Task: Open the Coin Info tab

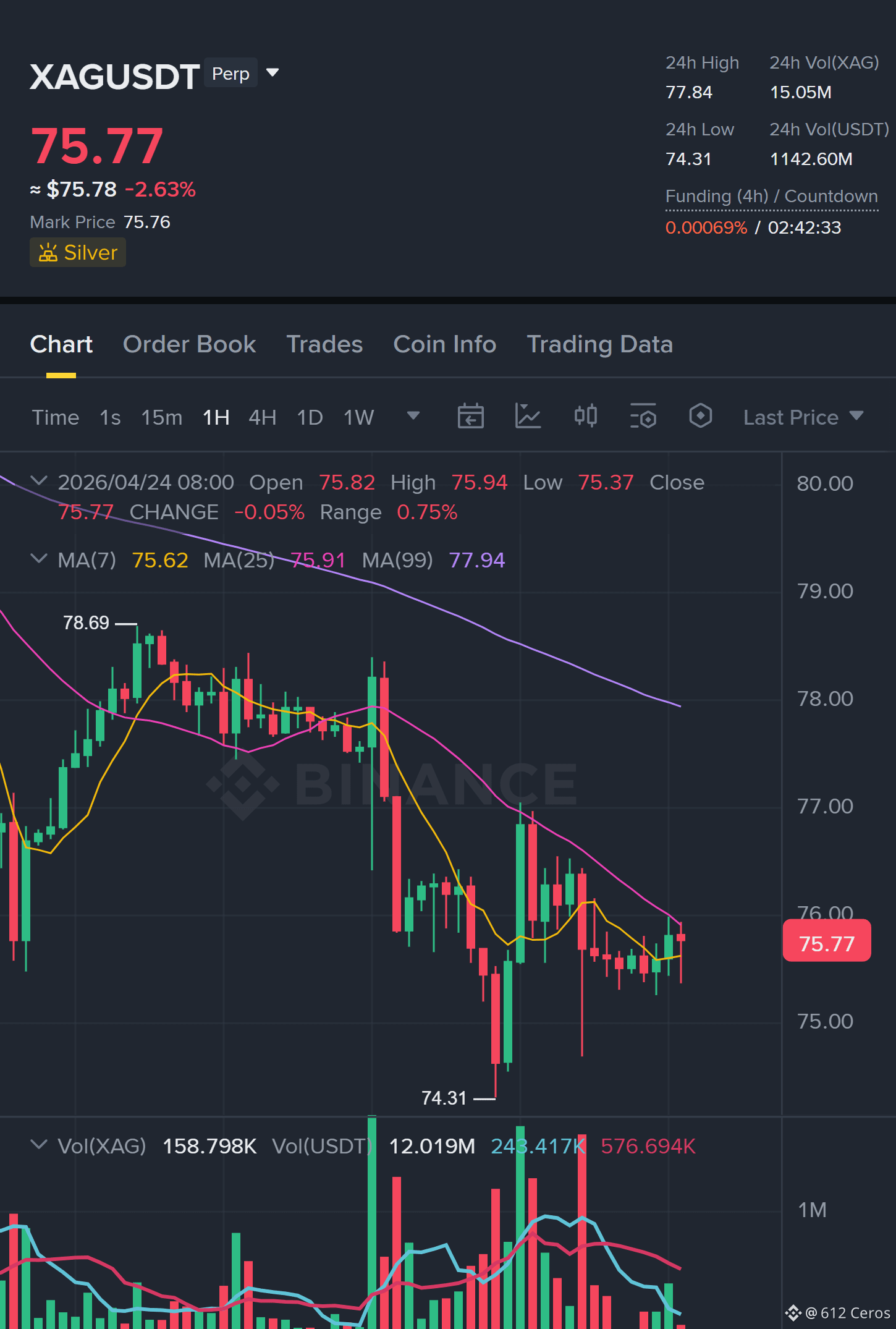Action: (445, 344)
